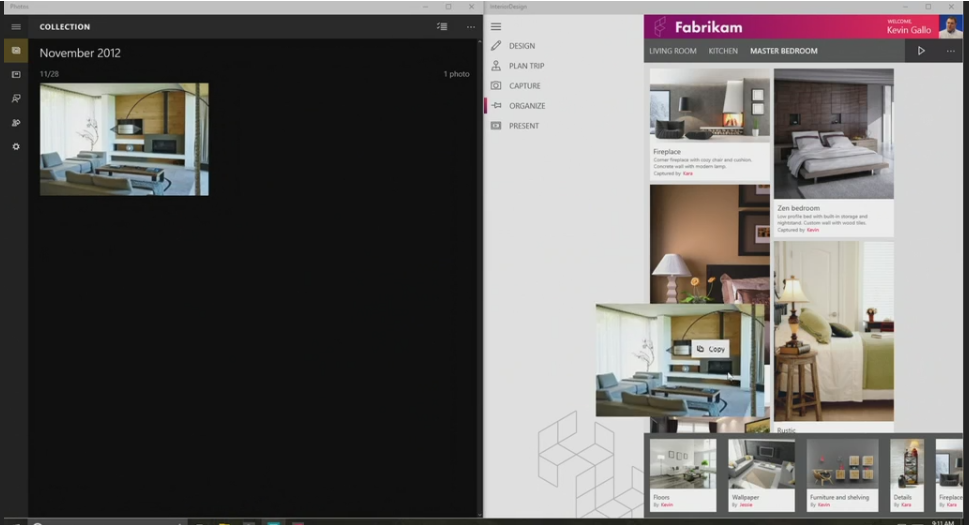Open the orange wall bedroom lamp photo
This screenshot has height=525, width=969.
(709, 243)
